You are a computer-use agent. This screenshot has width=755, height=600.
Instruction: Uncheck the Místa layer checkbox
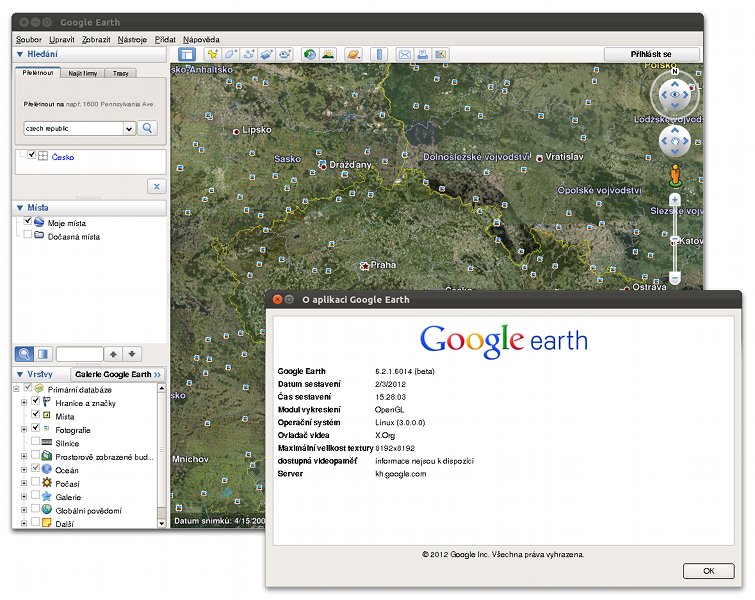[x=36, y=414]
